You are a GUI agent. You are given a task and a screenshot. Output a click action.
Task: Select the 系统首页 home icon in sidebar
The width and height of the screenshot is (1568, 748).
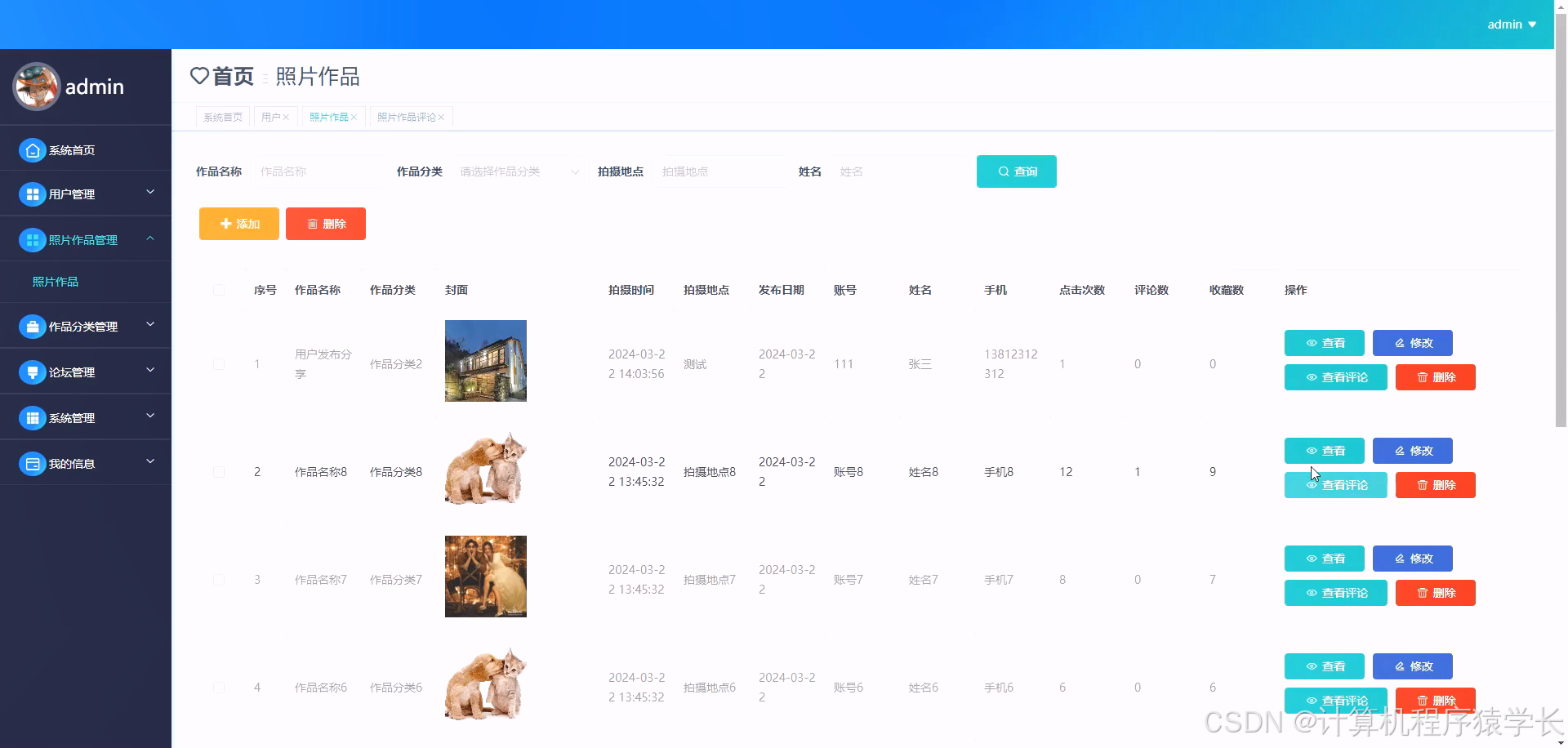tap(33, 149)
